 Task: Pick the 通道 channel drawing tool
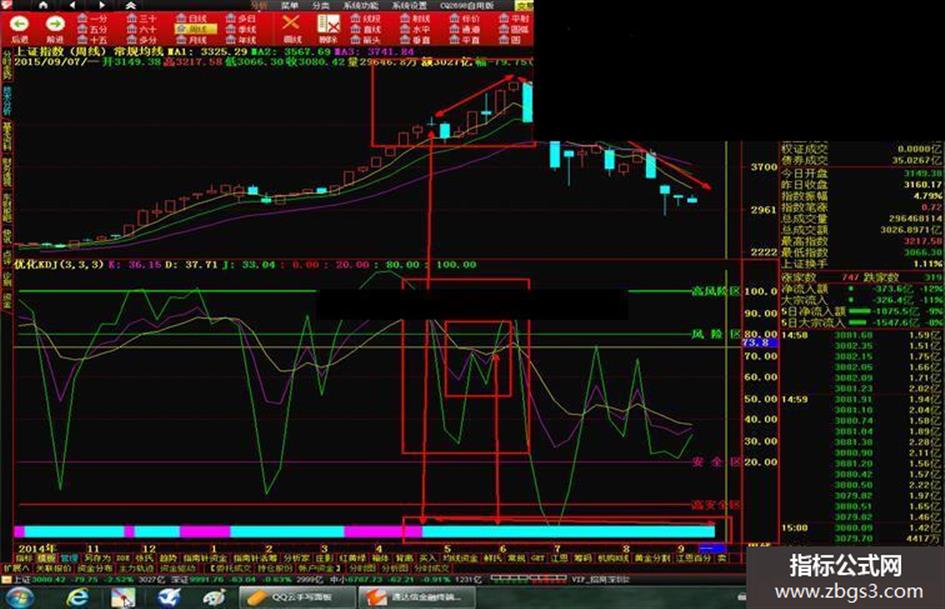(x=465, y=29)
